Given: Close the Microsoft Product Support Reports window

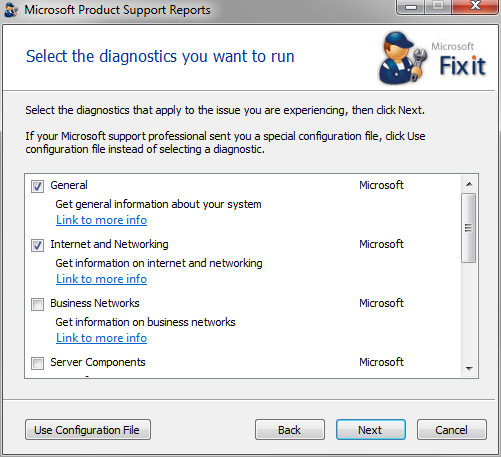Looking at the screenshot, I should coord(475,7).
